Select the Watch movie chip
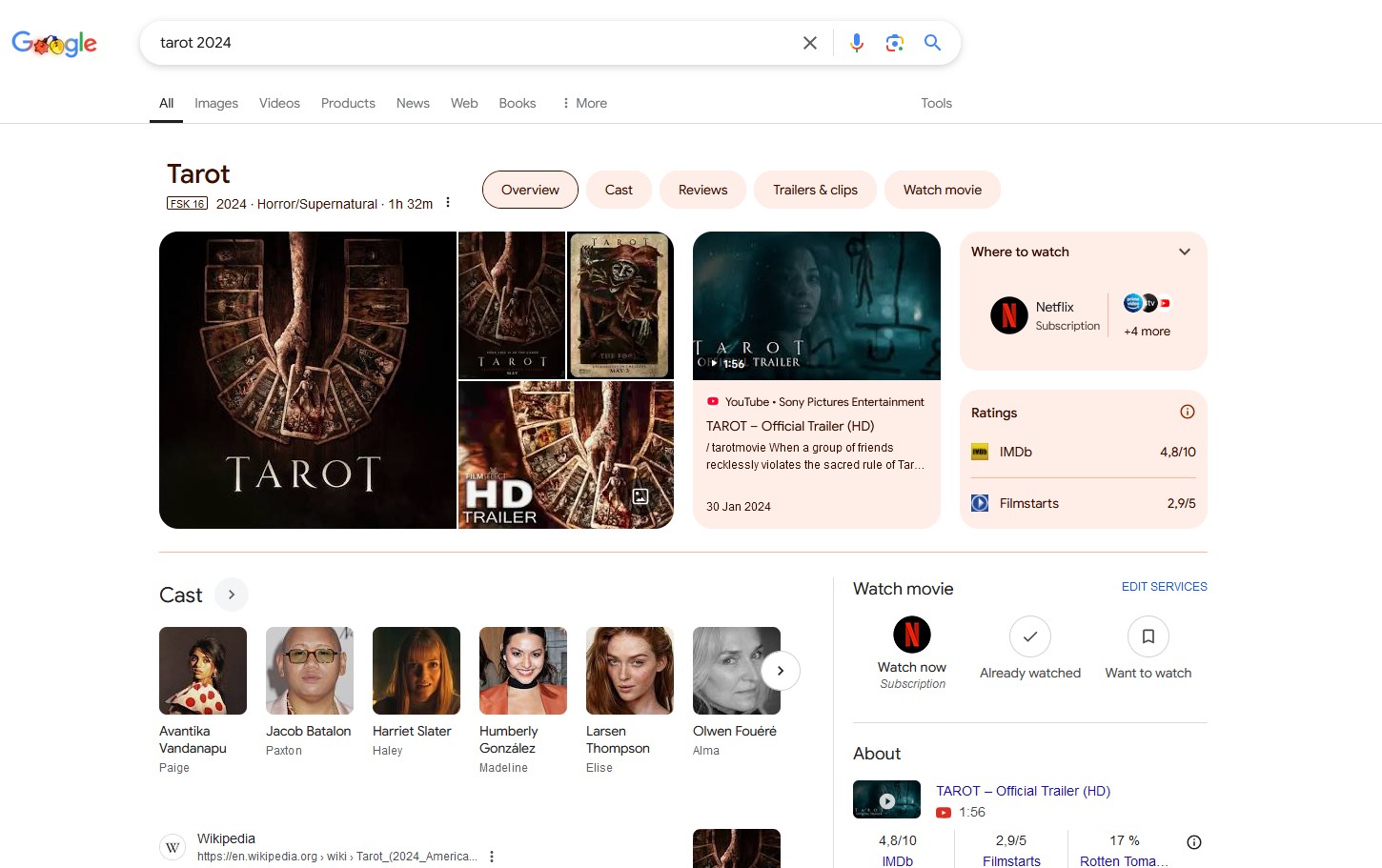Image resolution: width=1382 pixels, height=868 pixels. coord(943,190)
